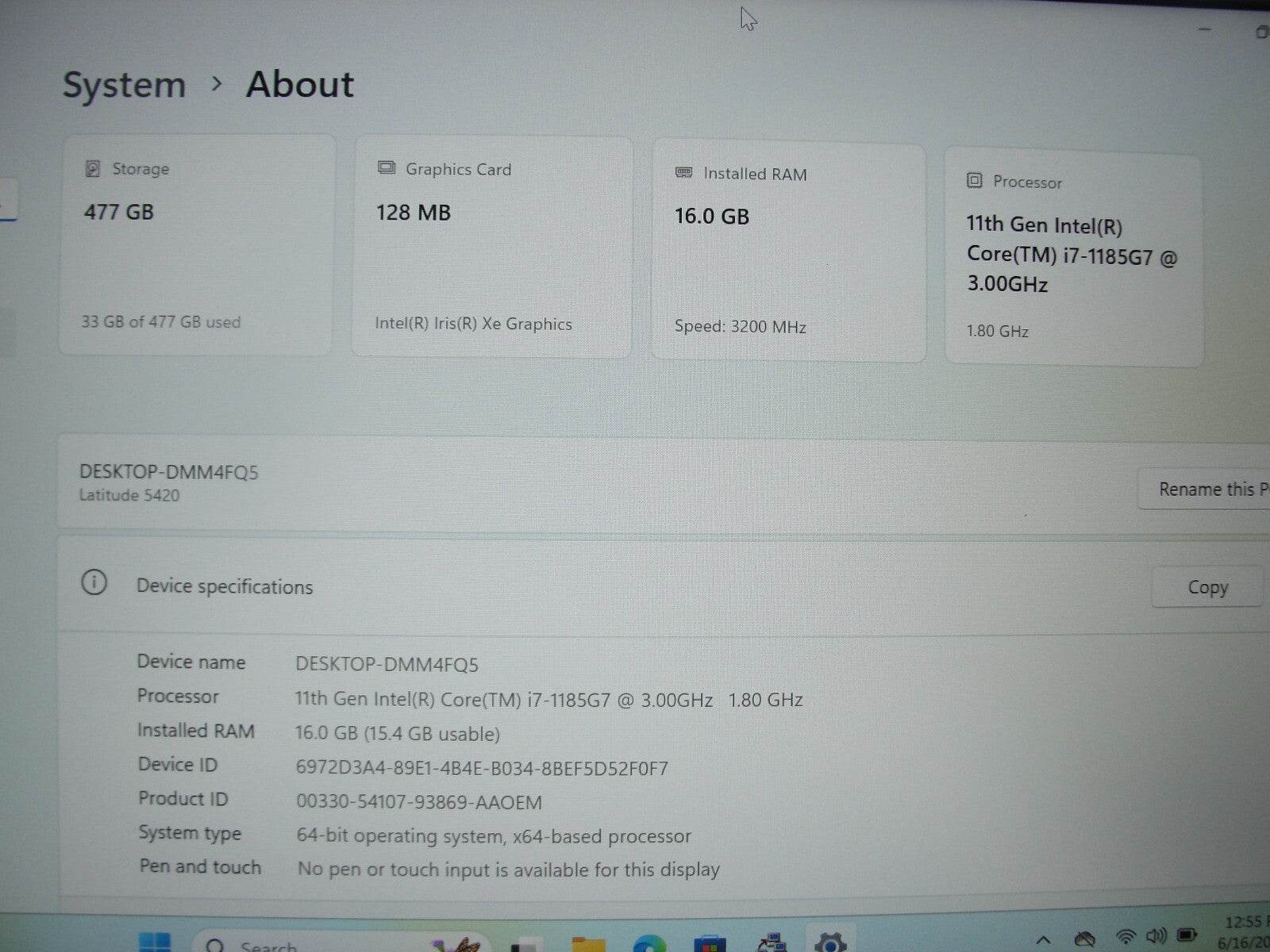1270x952 pixels.
Task: Select the About breadcrumb
Action: coord(300,84)
